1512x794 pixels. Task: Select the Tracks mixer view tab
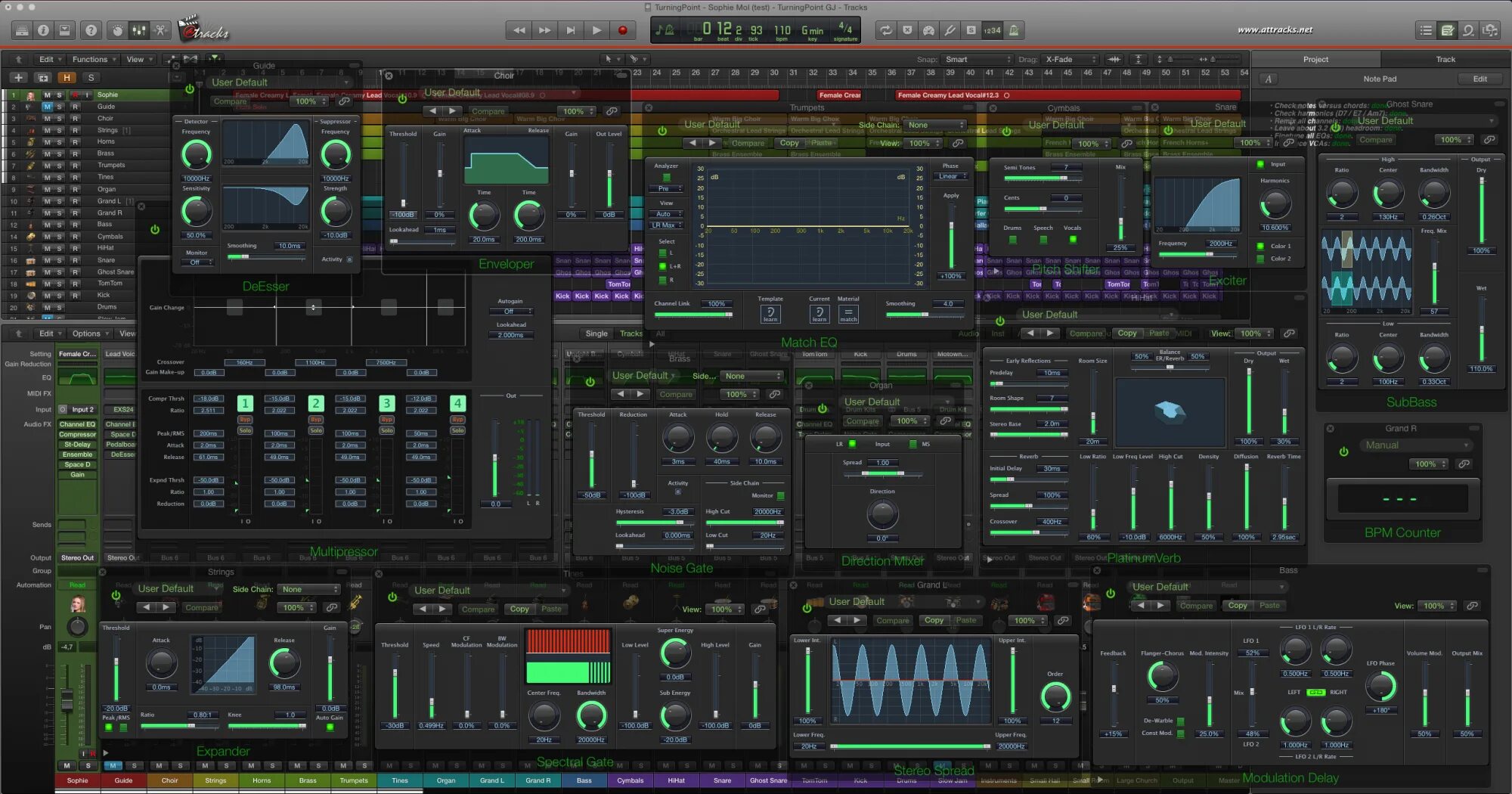[631, 333]
